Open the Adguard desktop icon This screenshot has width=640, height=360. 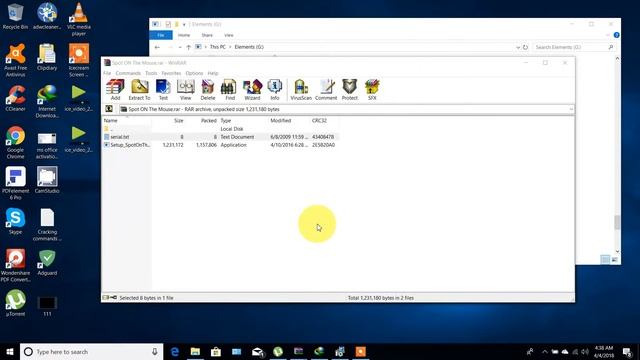47,262
